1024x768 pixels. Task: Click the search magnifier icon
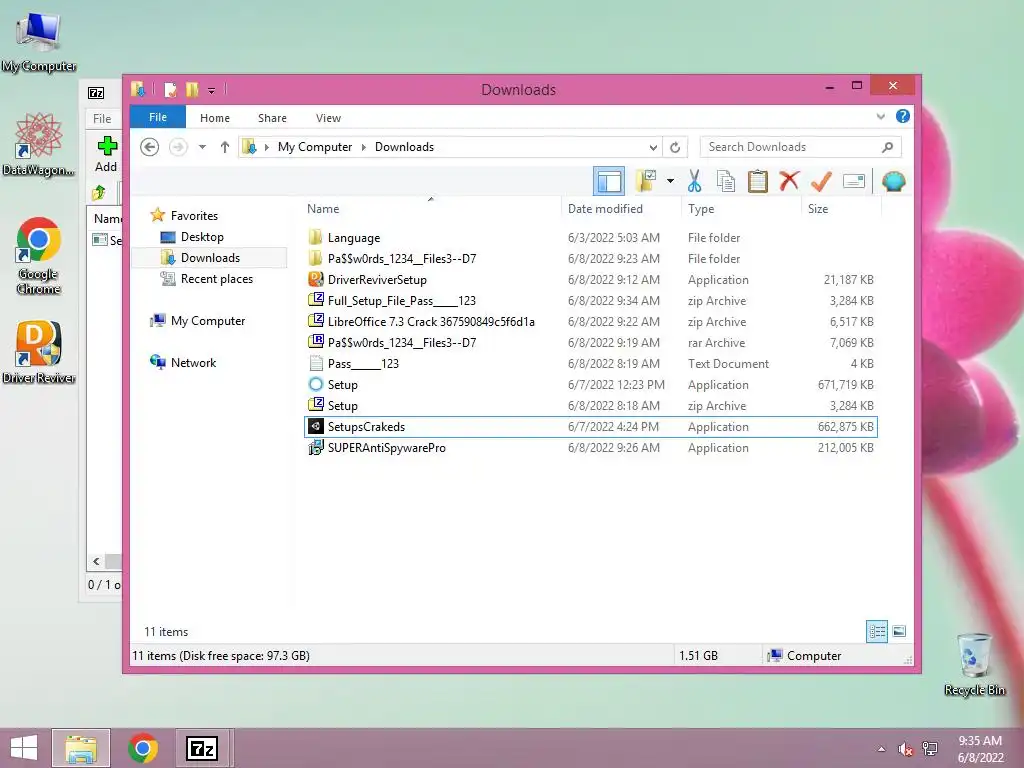887,147
